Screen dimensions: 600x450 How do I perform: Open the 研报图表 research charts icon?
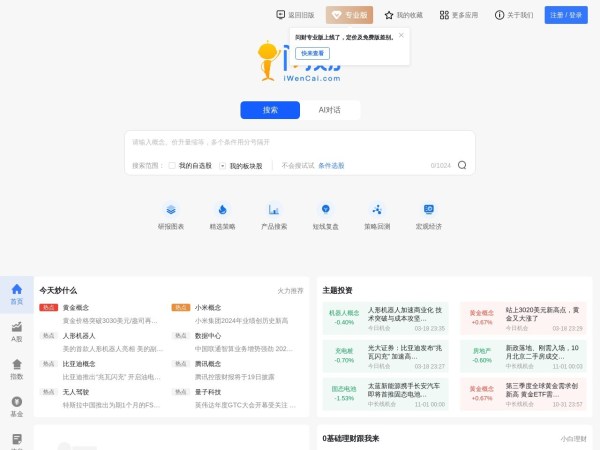point(171,210)
